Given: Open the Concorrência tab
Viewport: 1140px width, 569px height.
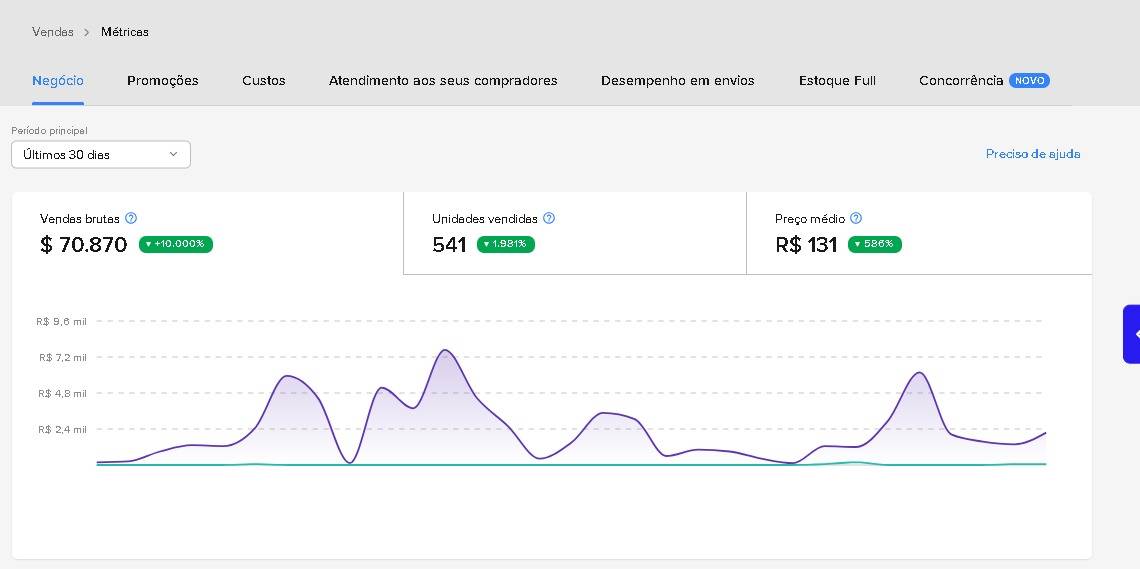Looking at the screenshot, I should pyautogui.click(x=961, y=80).
